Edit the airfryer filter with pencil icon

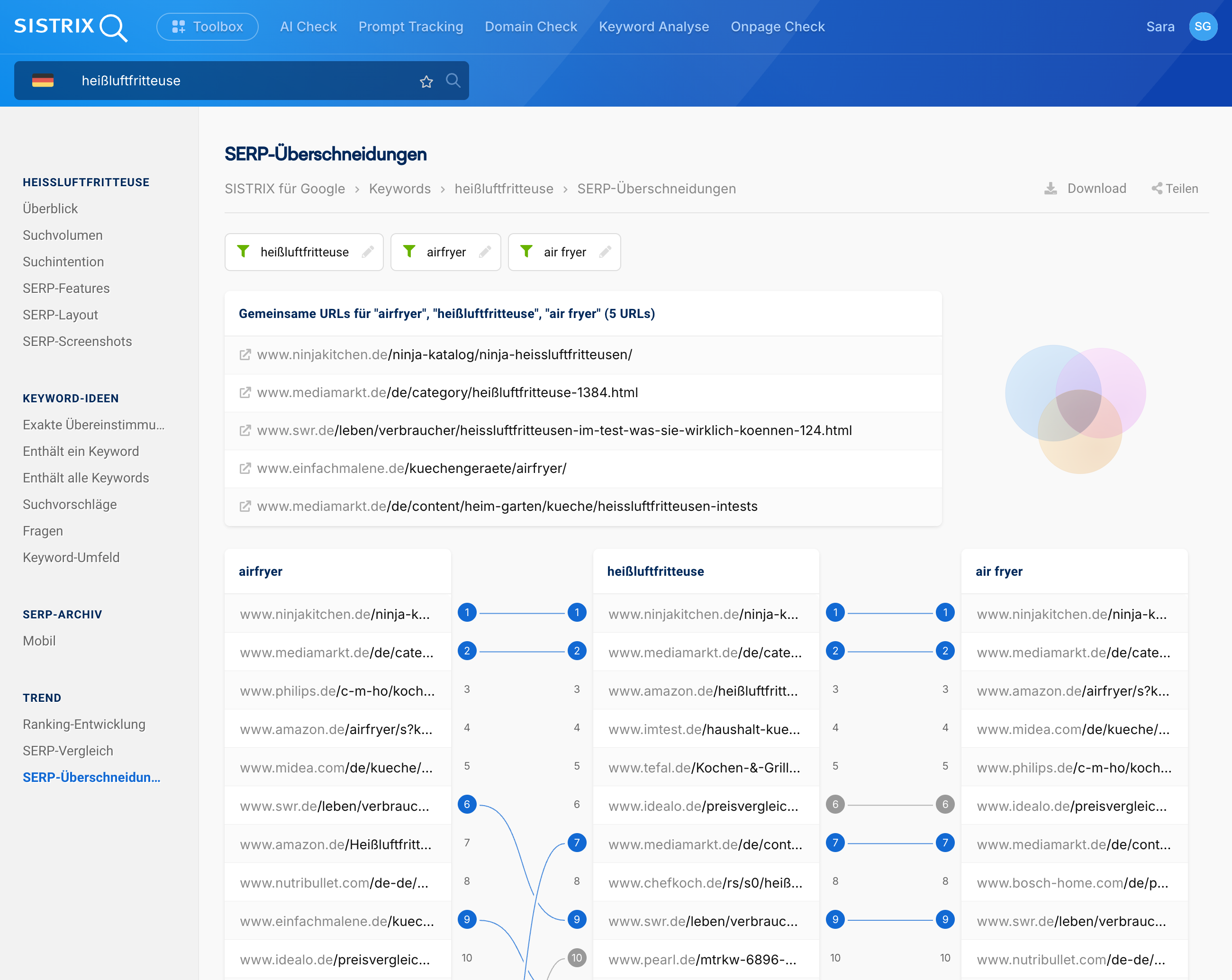click(x=485, y=252)
